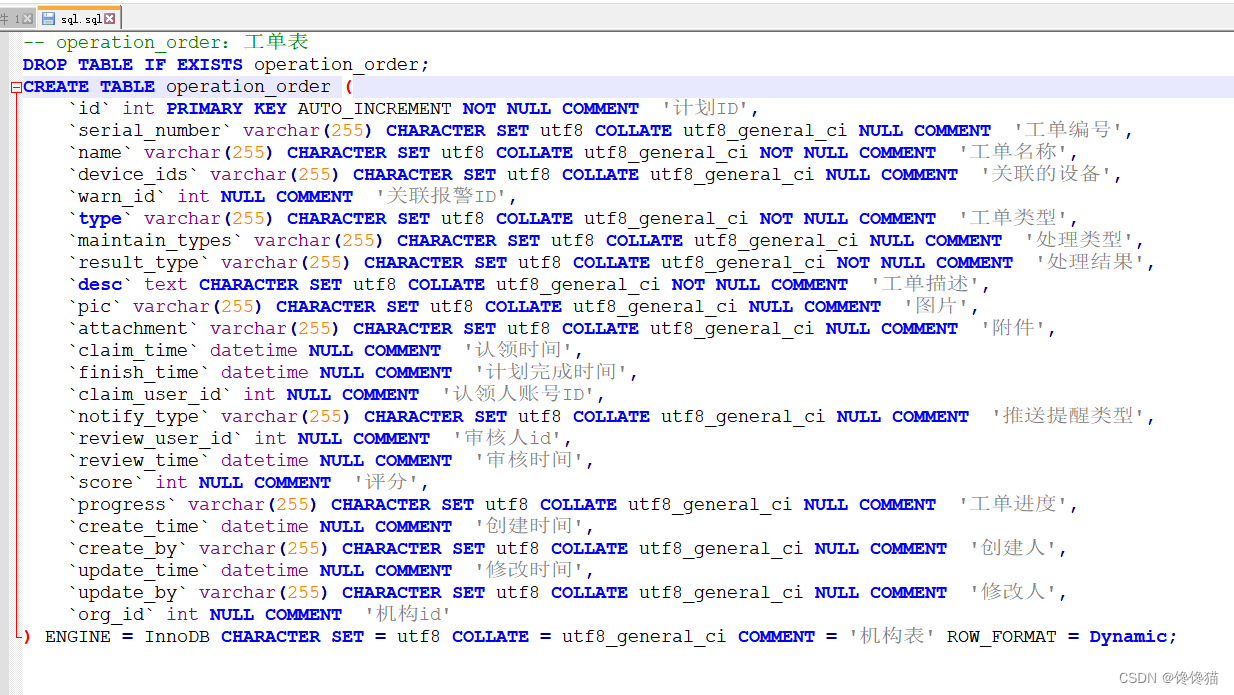Click the `result_type` column name
This screenshot has height=695, width=1234.
138,262
